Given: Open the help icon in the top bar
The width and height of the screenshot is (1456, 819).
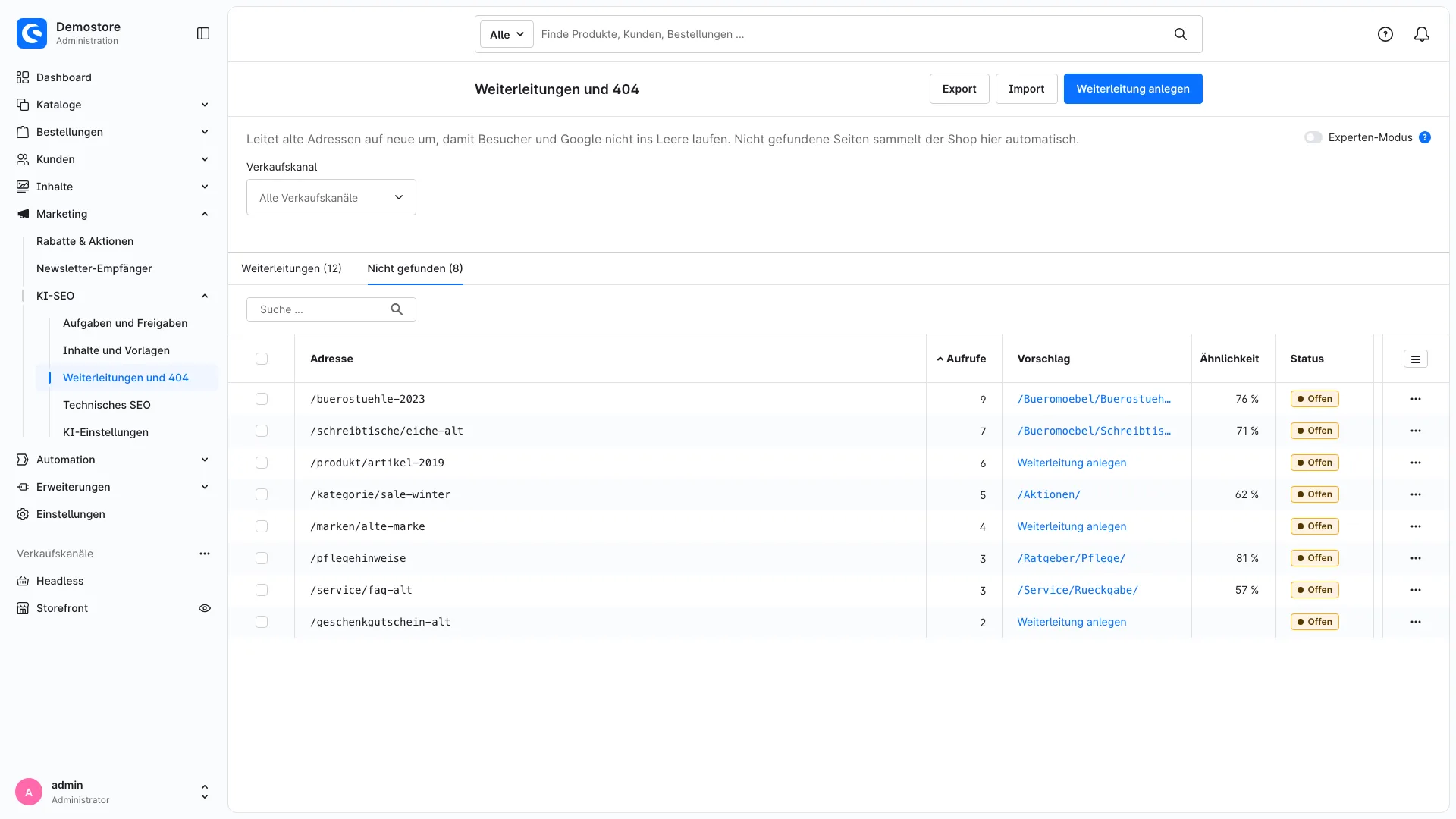Looking at the screenshot, I should [x=1385, y=34].
